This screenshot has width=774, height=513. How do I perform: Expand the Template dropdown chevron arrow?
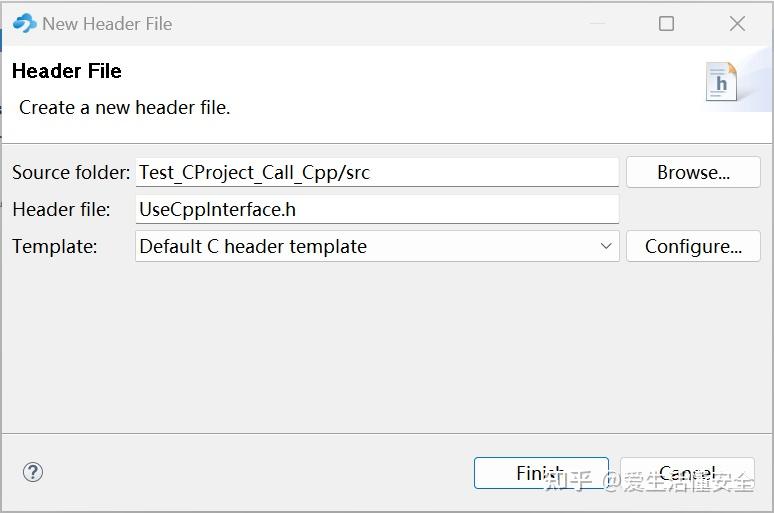coord(606,246)
